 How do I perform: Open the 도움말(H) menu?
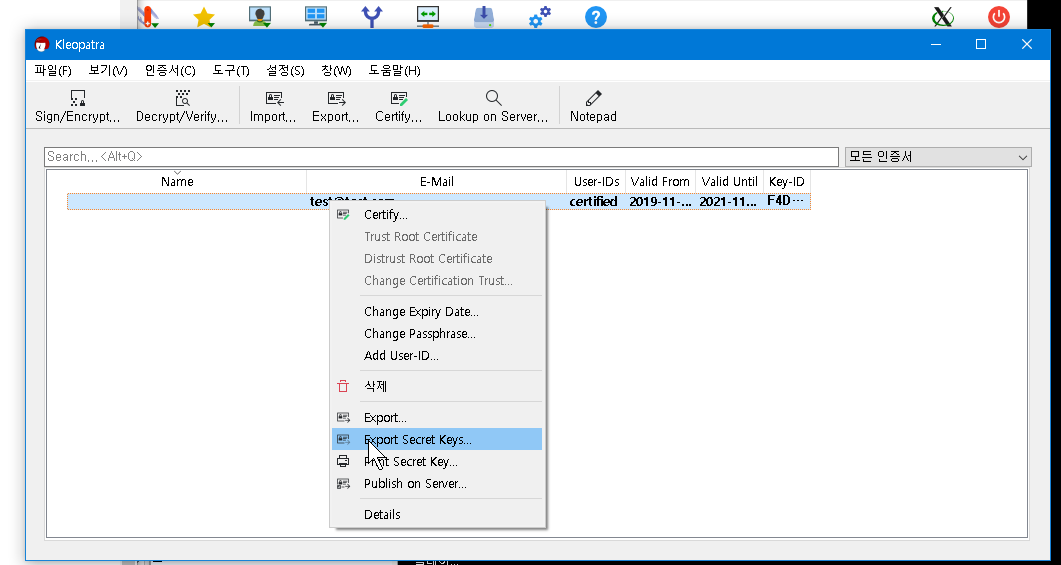394,70
